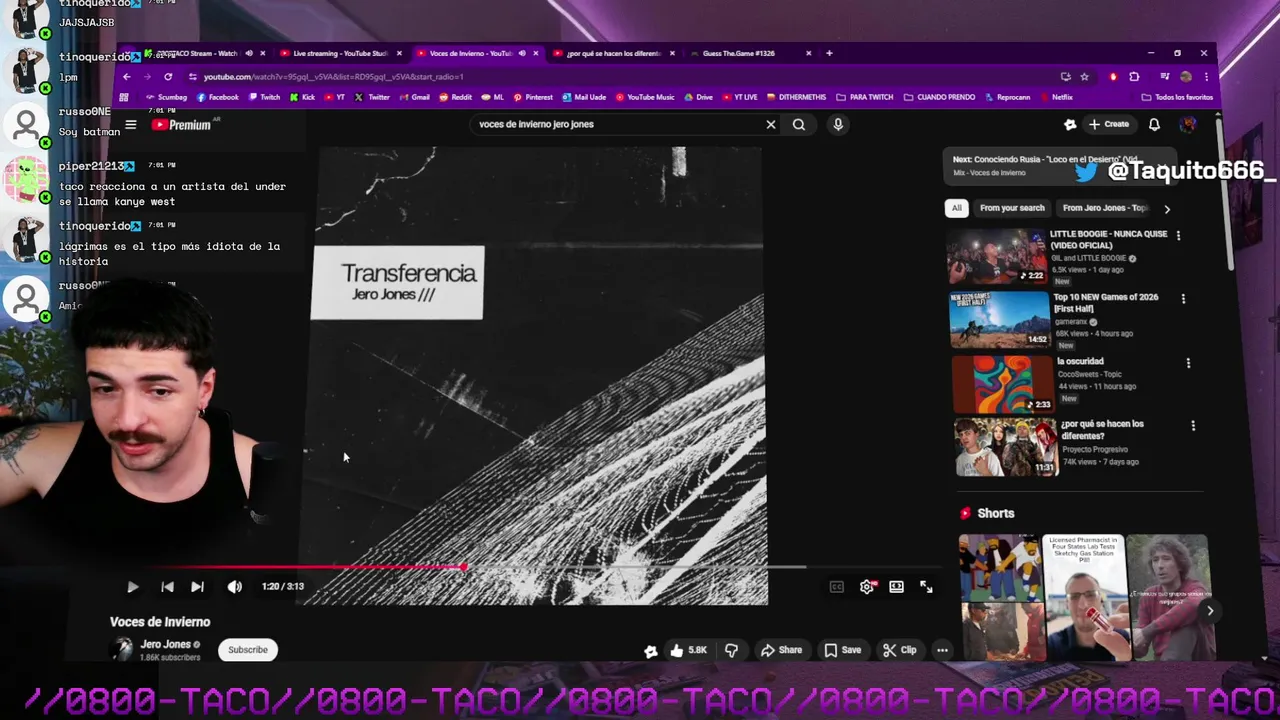Image resolution: width=1280 pixels, height=720 pixels.
Task: Select From Jero Jones chip
Action: [x=1104, y=208]
